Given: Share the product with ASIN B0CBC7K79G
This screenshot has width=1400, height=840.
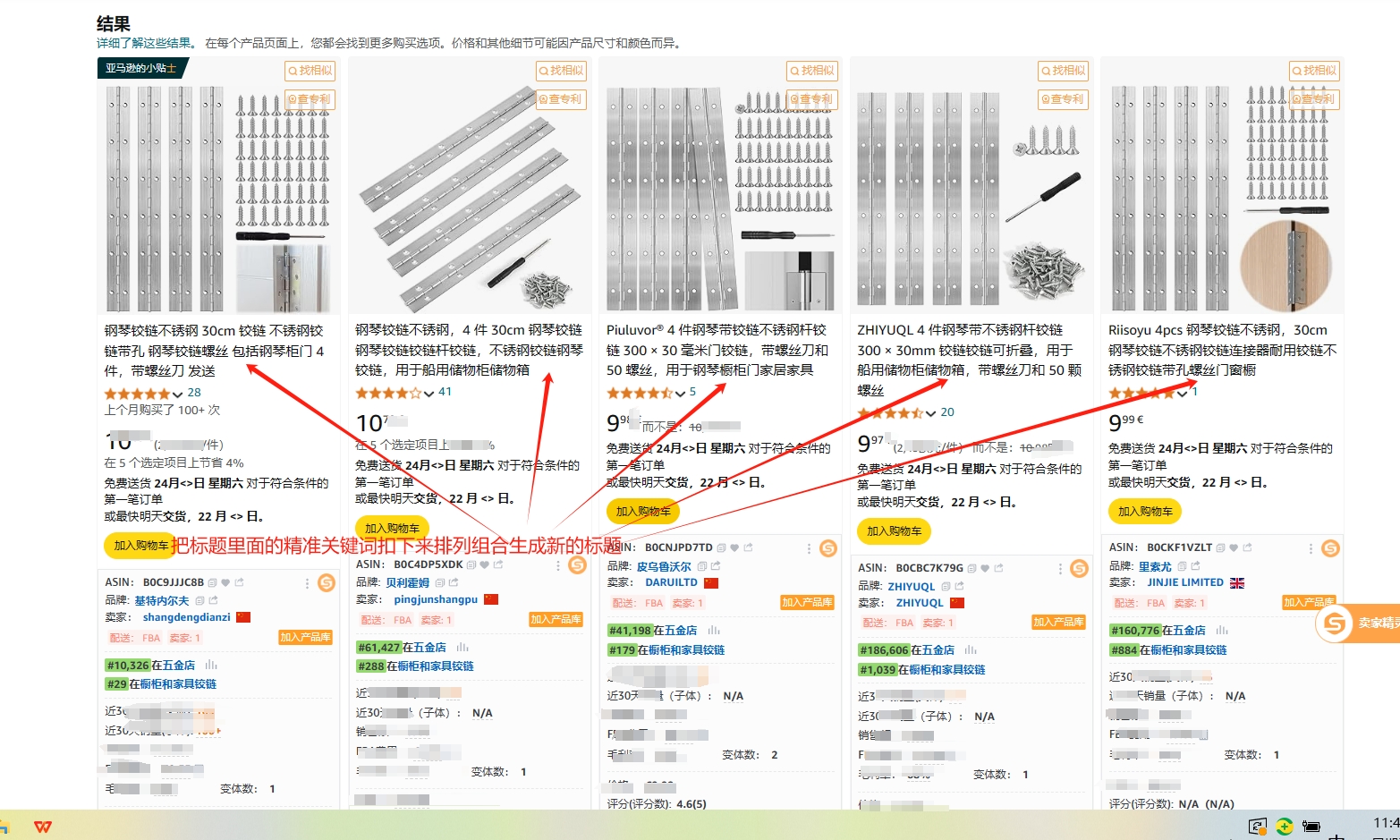Looking at the screenshot, I should pos(998,568).
